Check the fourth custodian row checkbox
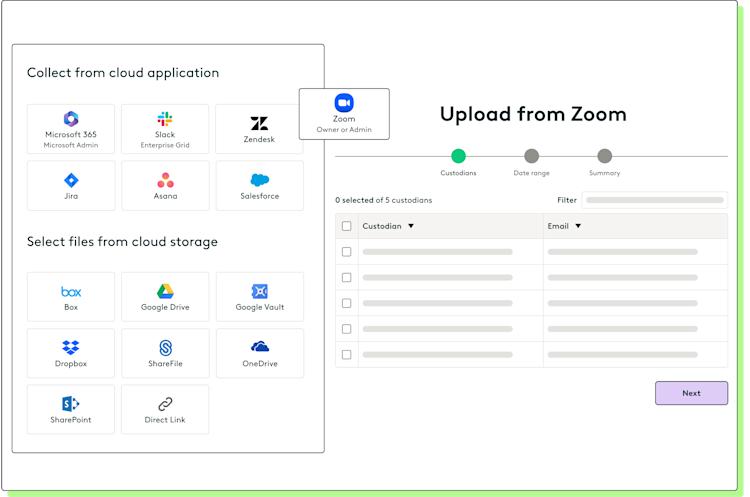 point(347,329)
